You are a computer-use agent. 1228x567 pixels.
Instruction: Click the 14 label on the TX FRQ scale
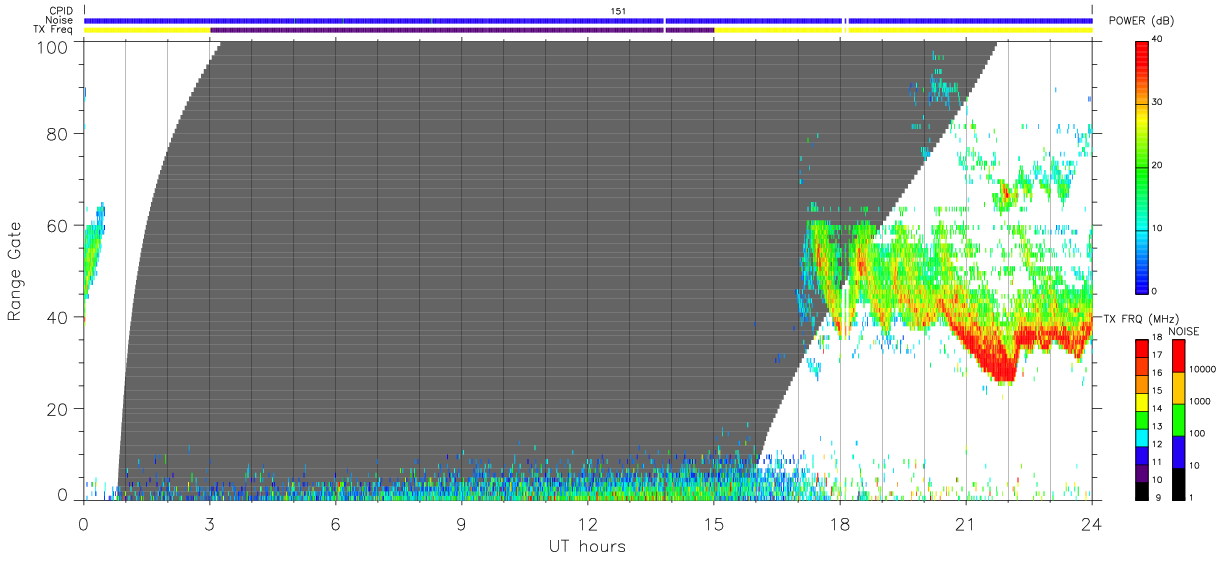click(x=1157, y=409)
